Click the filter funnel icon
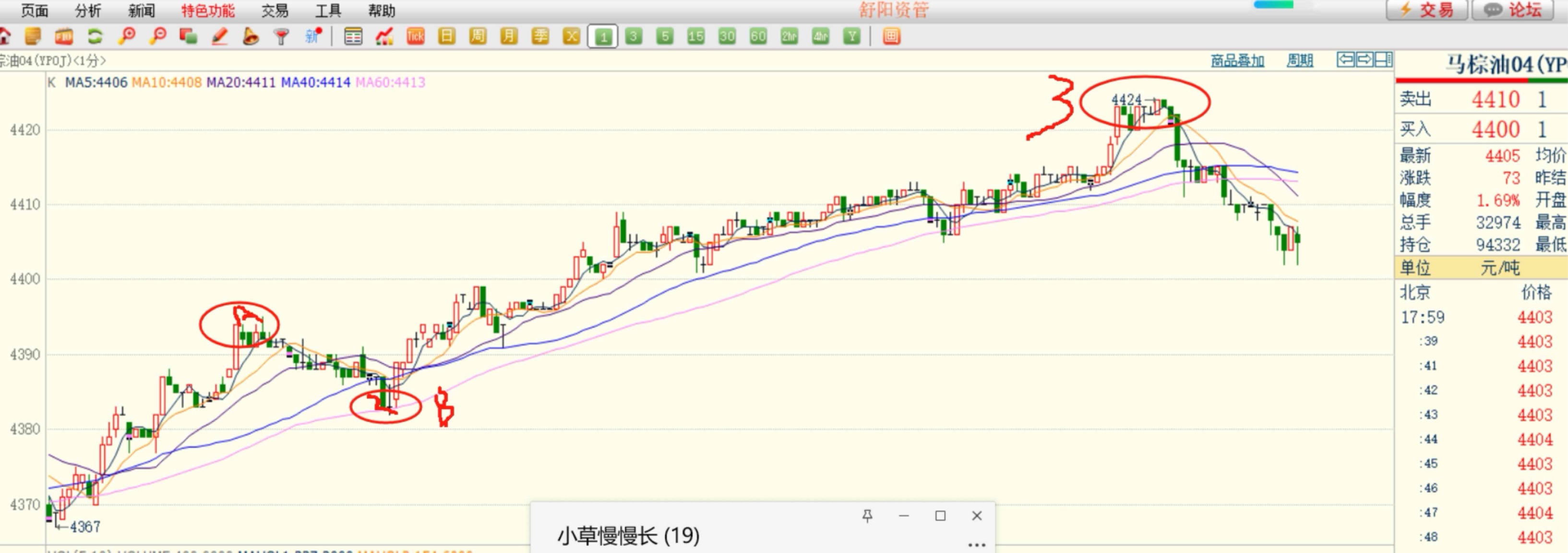1568x553 pixels. (281, 36)
